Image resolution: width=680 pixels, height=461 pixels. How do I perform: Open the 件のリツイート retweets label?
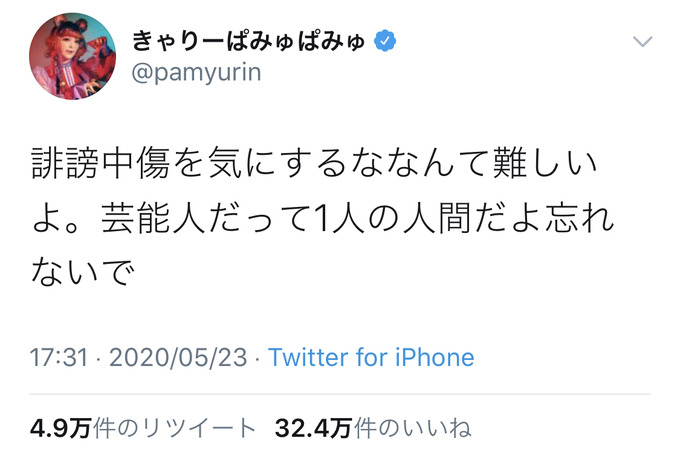point(174,428)
